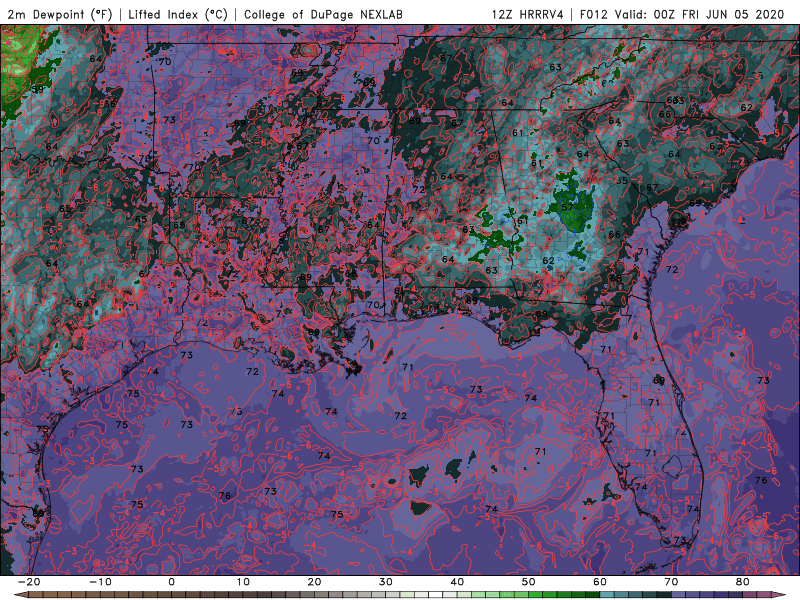Click the 0 label on the color scale
This screenshot has height=600, width=800.
[x=171, y=582]
